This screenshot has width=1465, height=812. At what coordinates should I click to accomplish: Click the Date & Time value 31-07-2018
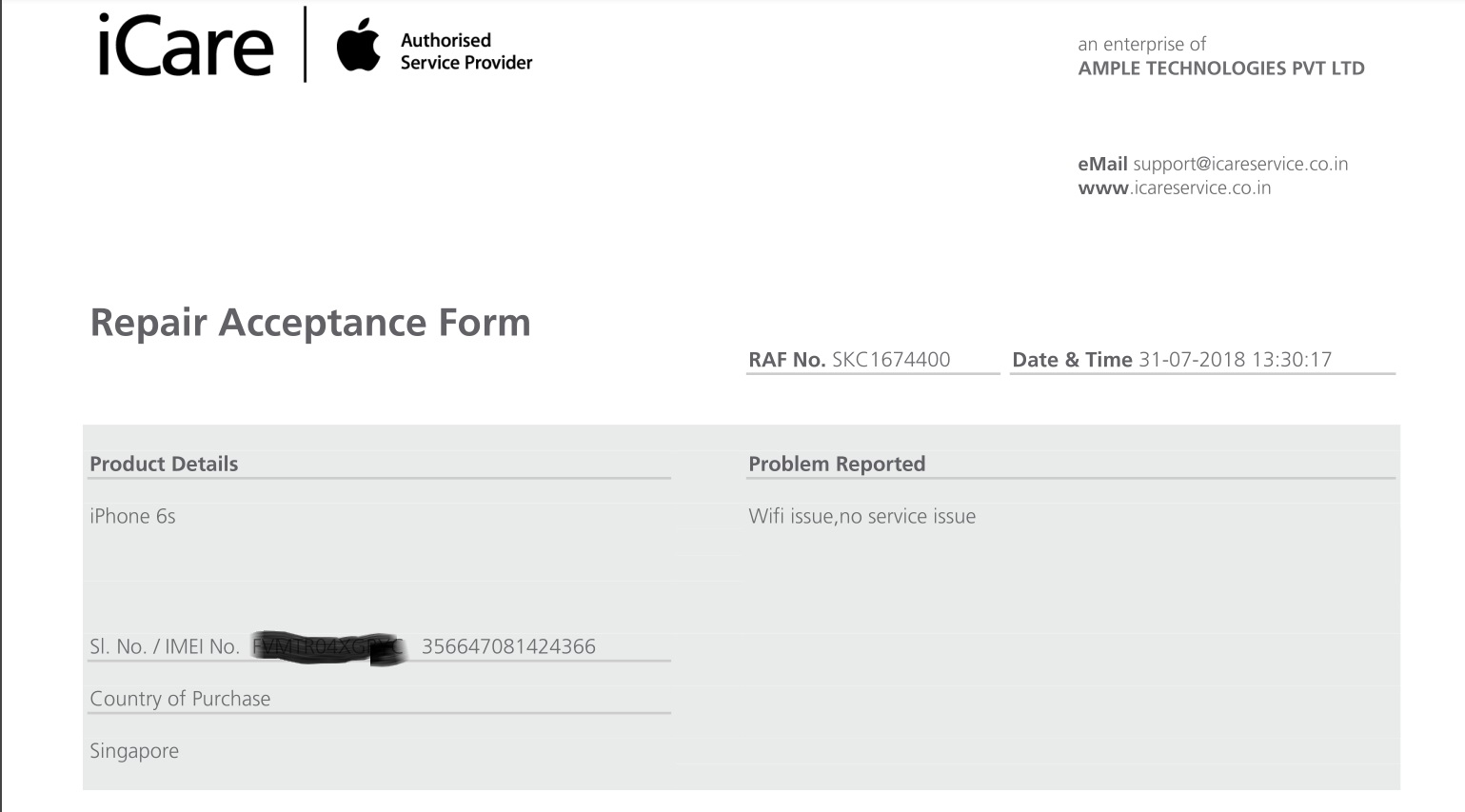coord(1192,359)
